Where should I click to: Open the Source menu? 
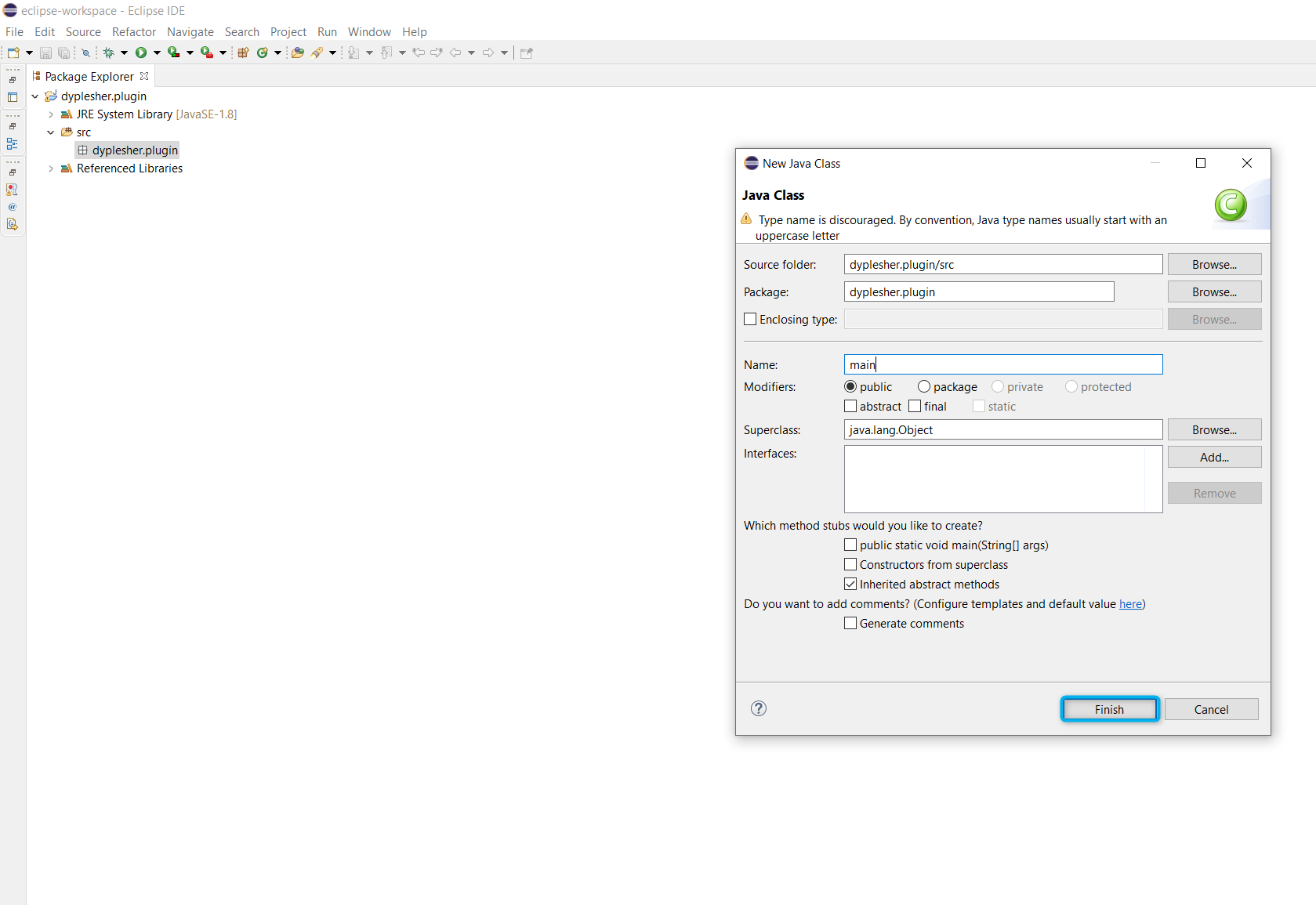83,32
